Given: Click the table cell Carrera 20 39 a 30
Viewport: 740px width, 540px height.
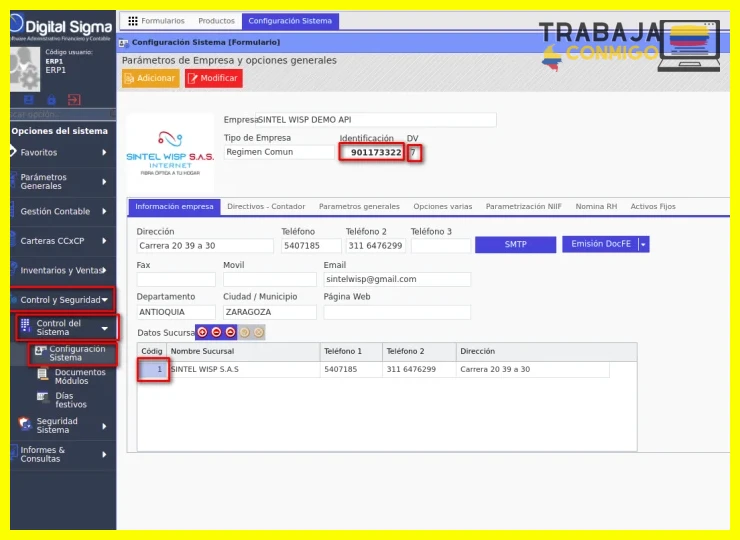Looking at the screenshot, I should [x=533, y=369].
